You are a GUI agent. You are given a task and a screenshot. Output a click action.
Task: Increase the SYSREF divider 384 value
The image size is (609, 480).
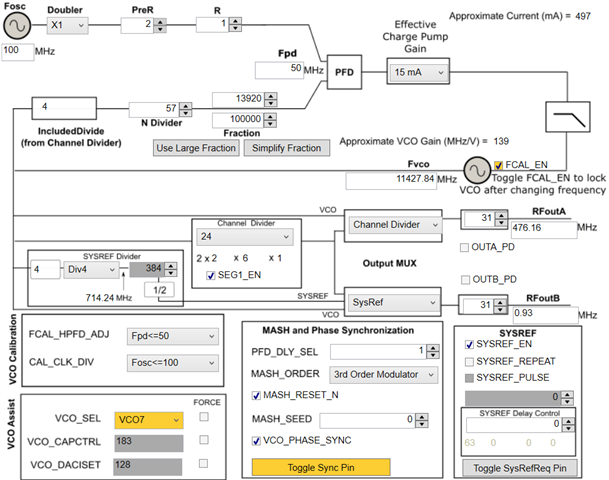pos(171,266)
